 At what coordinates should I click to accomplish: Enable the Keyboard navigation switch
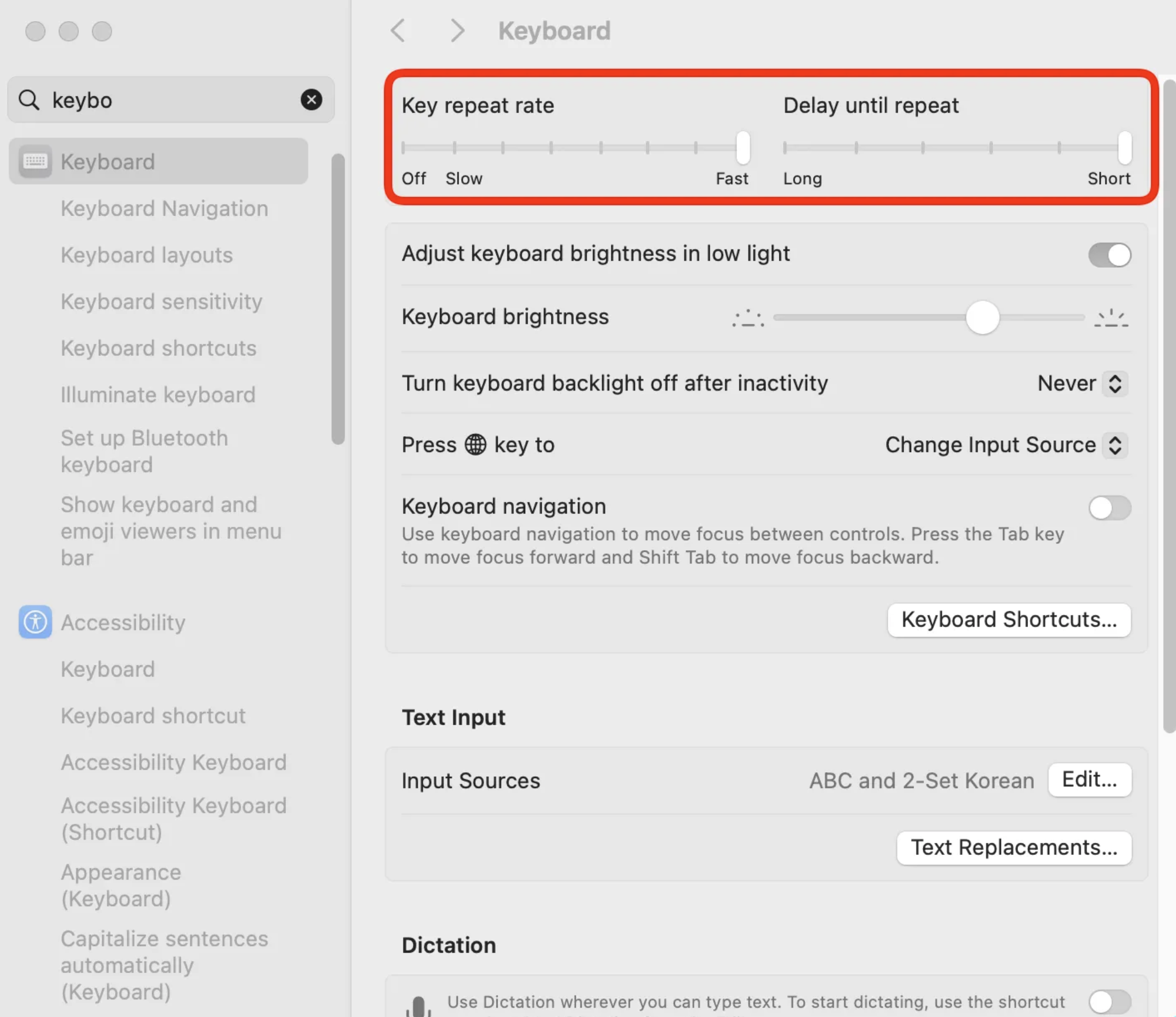pyautogui.click(x=1109, y=508)
